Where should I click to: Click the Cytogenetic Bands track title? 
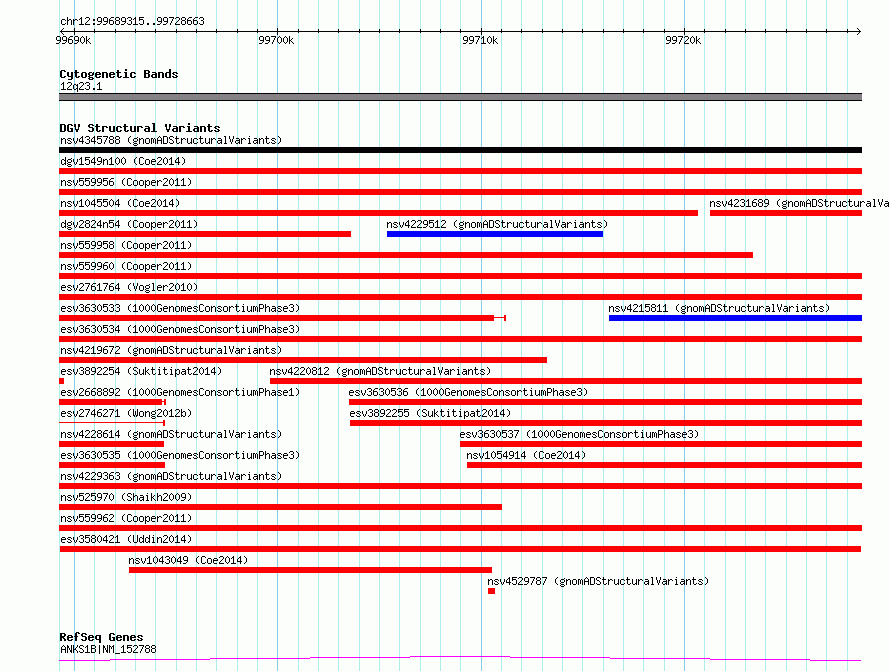[119, 74]
